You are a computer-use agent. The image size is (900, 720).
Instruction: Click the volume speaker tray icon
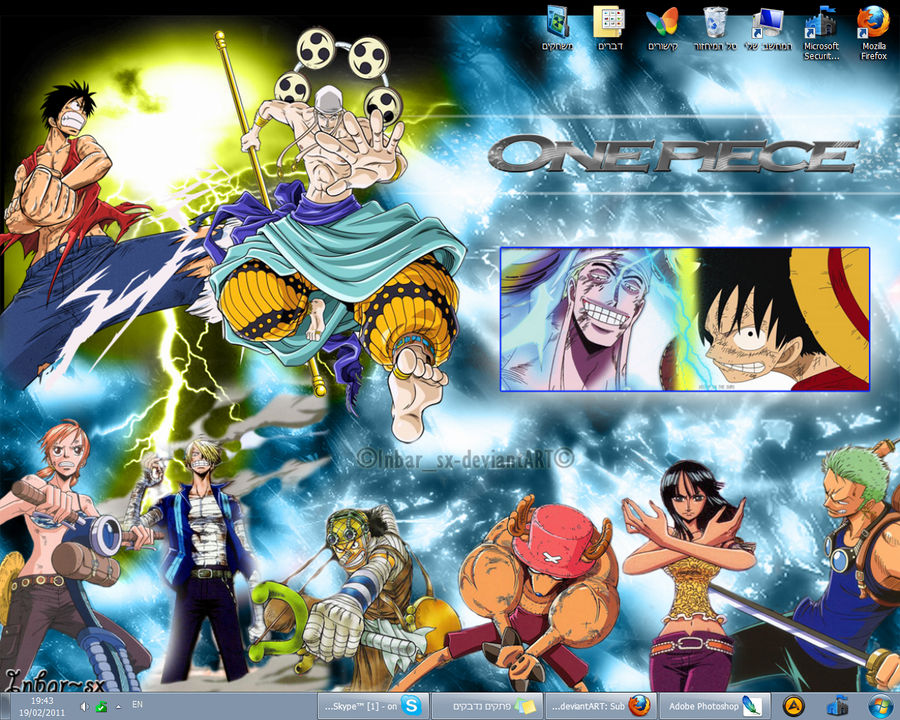point(84,706)
